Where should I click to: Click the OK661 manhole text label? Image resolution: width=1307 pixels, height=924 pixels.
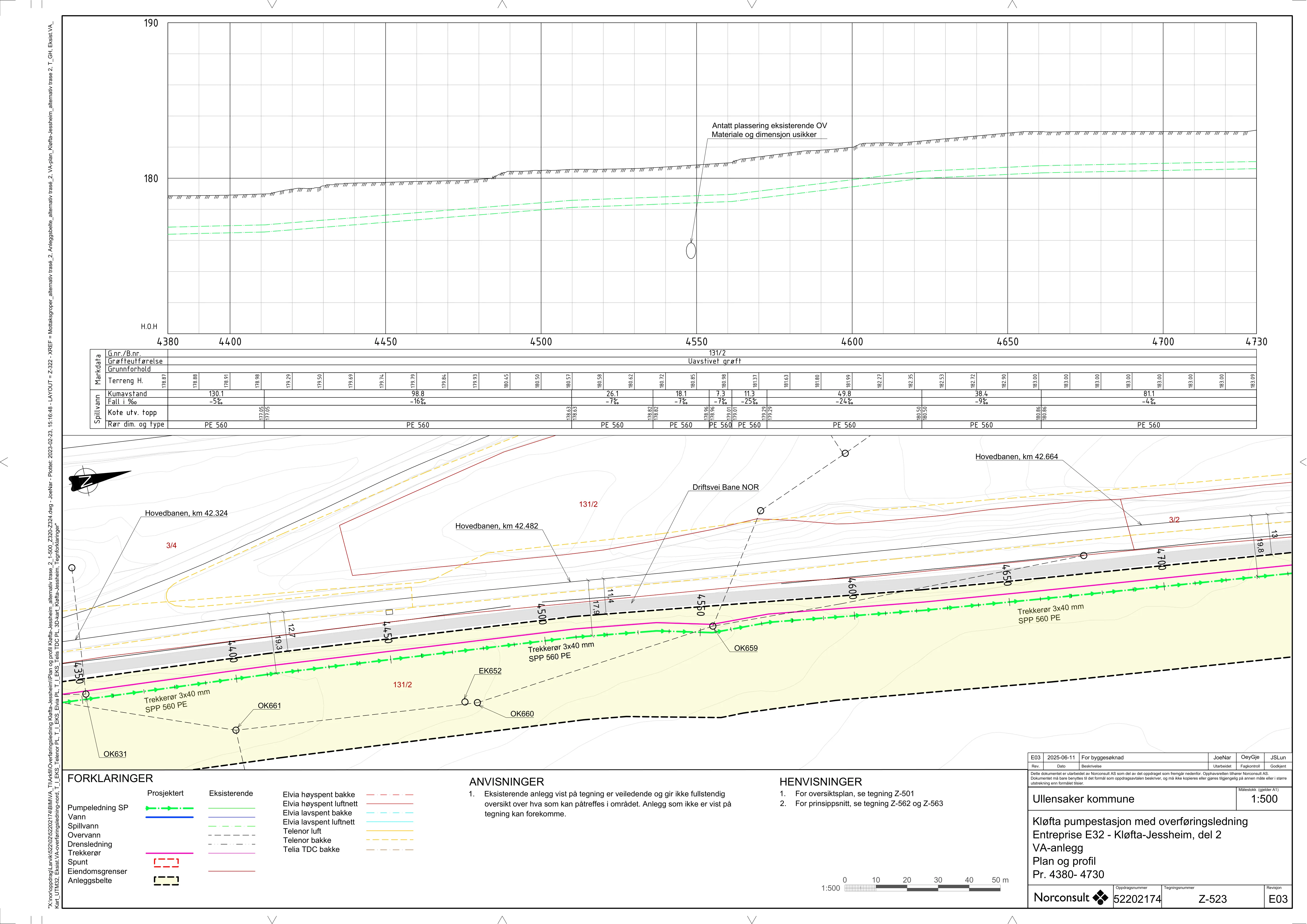tap(269, 705)
